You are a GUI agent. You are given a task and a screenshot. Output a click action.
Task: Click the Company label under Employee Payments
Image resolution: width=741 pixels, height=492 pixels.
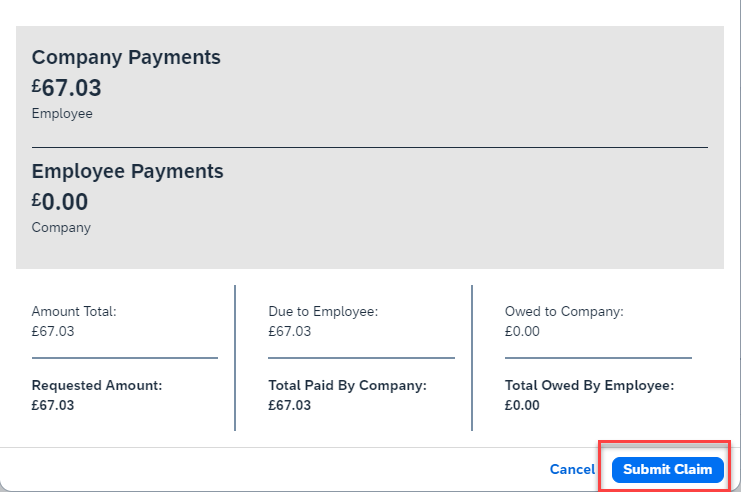[x=61, y=227]
